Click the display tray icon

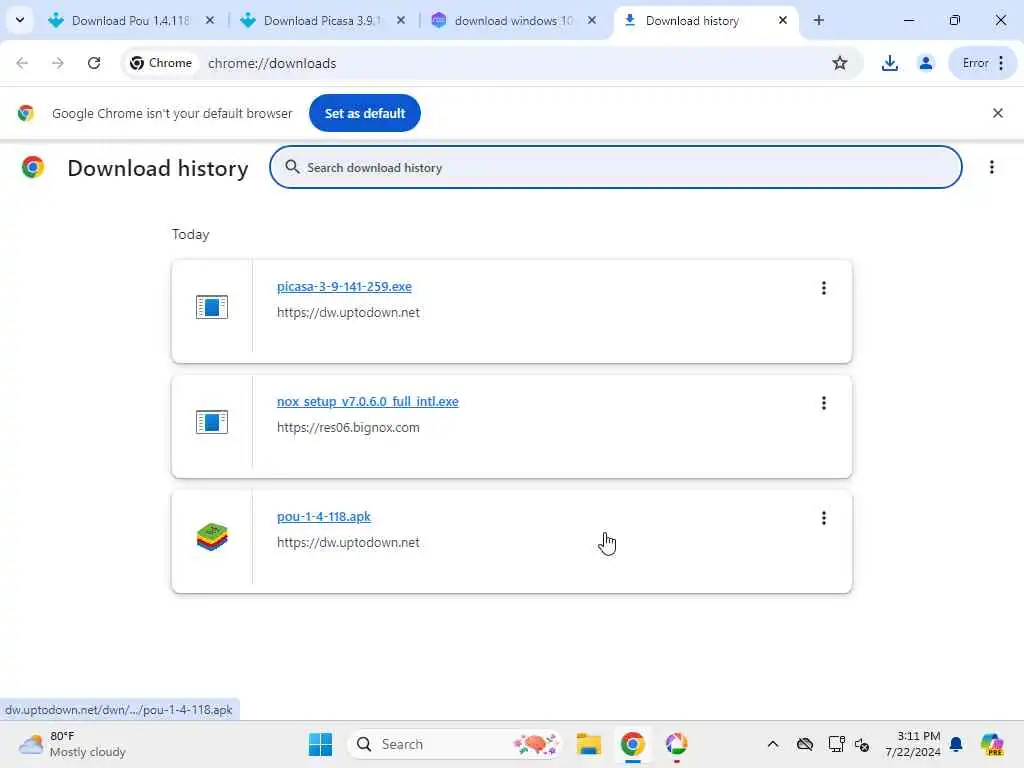(x=835, y=744)
